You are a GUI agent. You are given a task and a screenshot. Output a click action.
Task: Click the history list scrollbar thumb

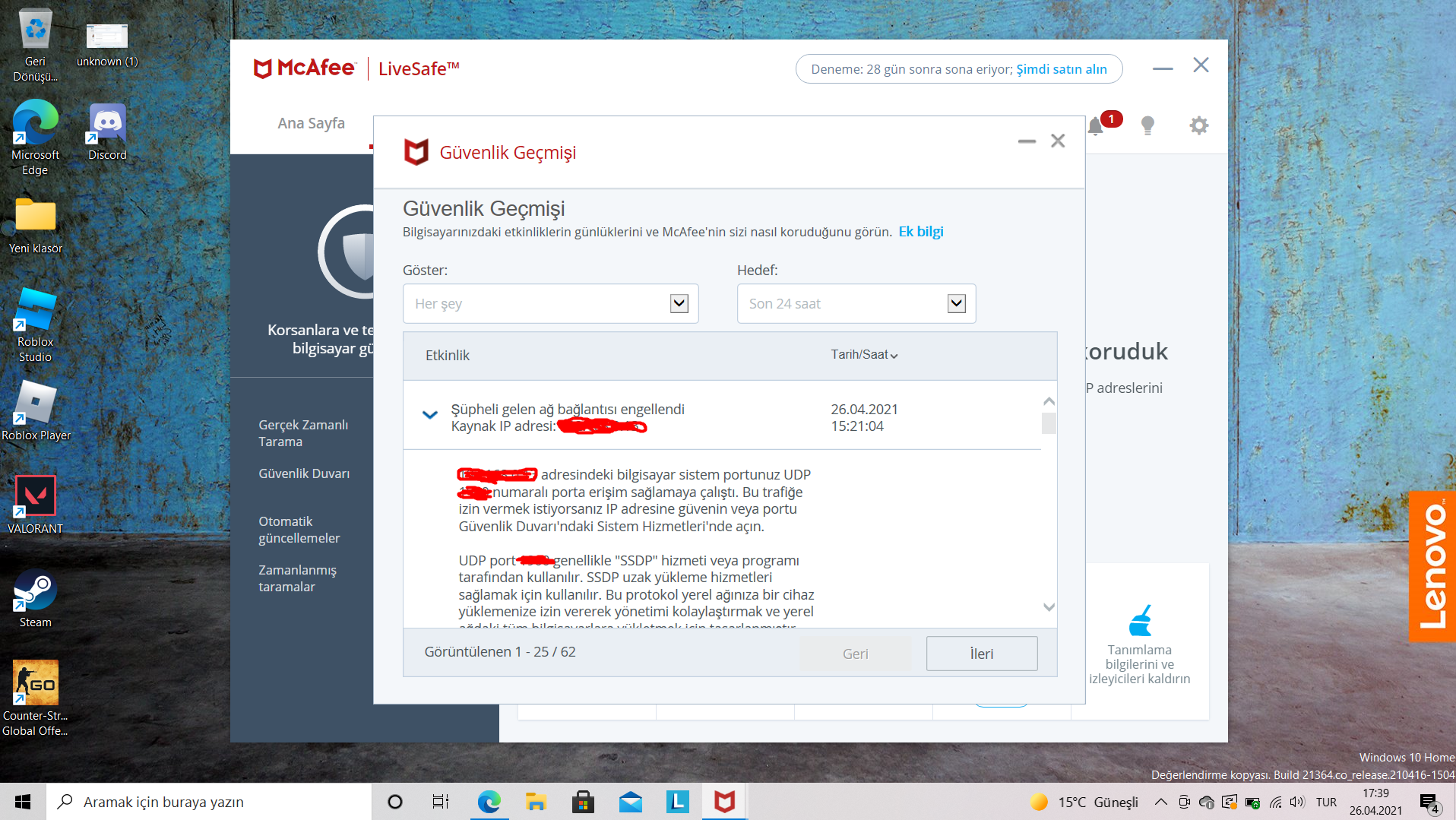1049,423
